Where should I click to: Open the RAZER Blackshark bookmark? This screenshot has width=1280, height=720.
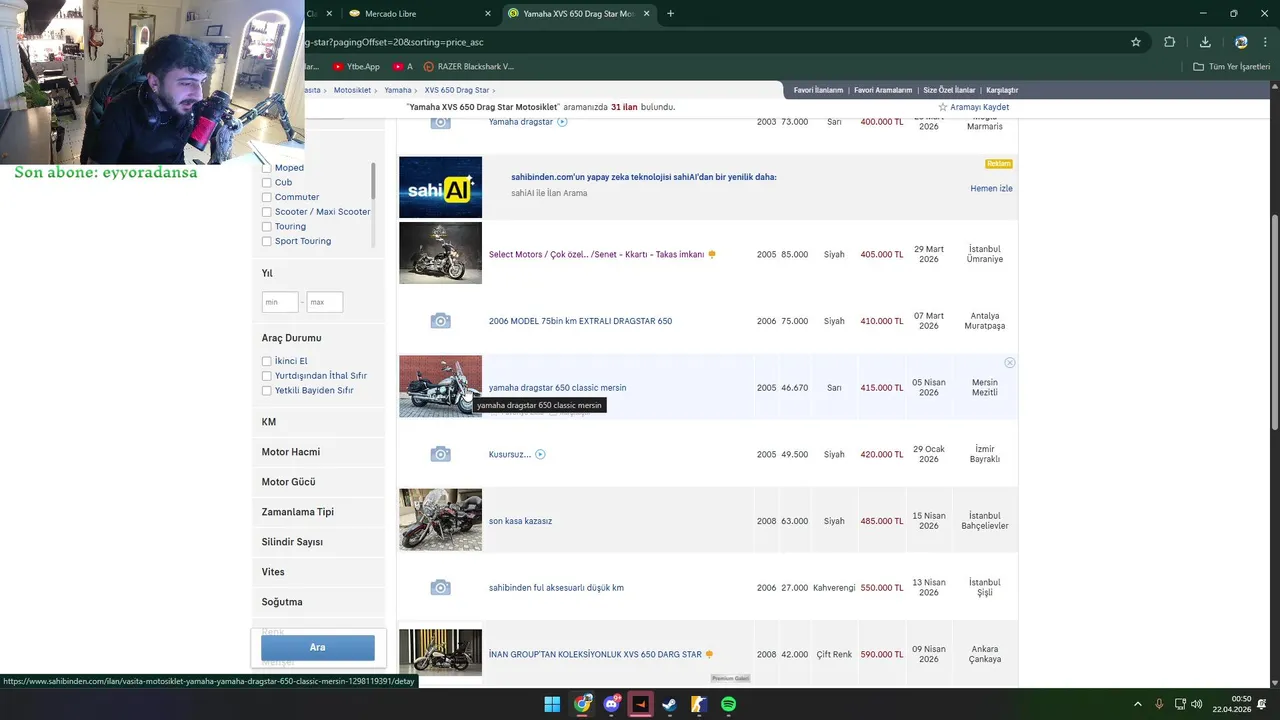click(x=468, y=66)
